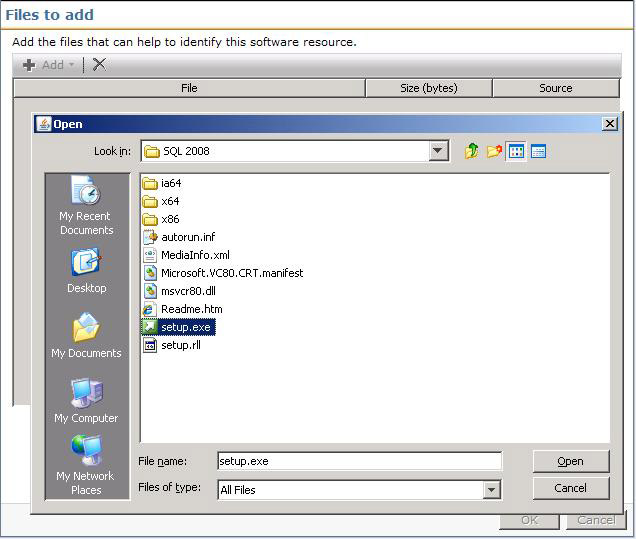Open My Network Places in sidebar
The width and height of the screenshot is (636, 539).
tap(86, 465)
